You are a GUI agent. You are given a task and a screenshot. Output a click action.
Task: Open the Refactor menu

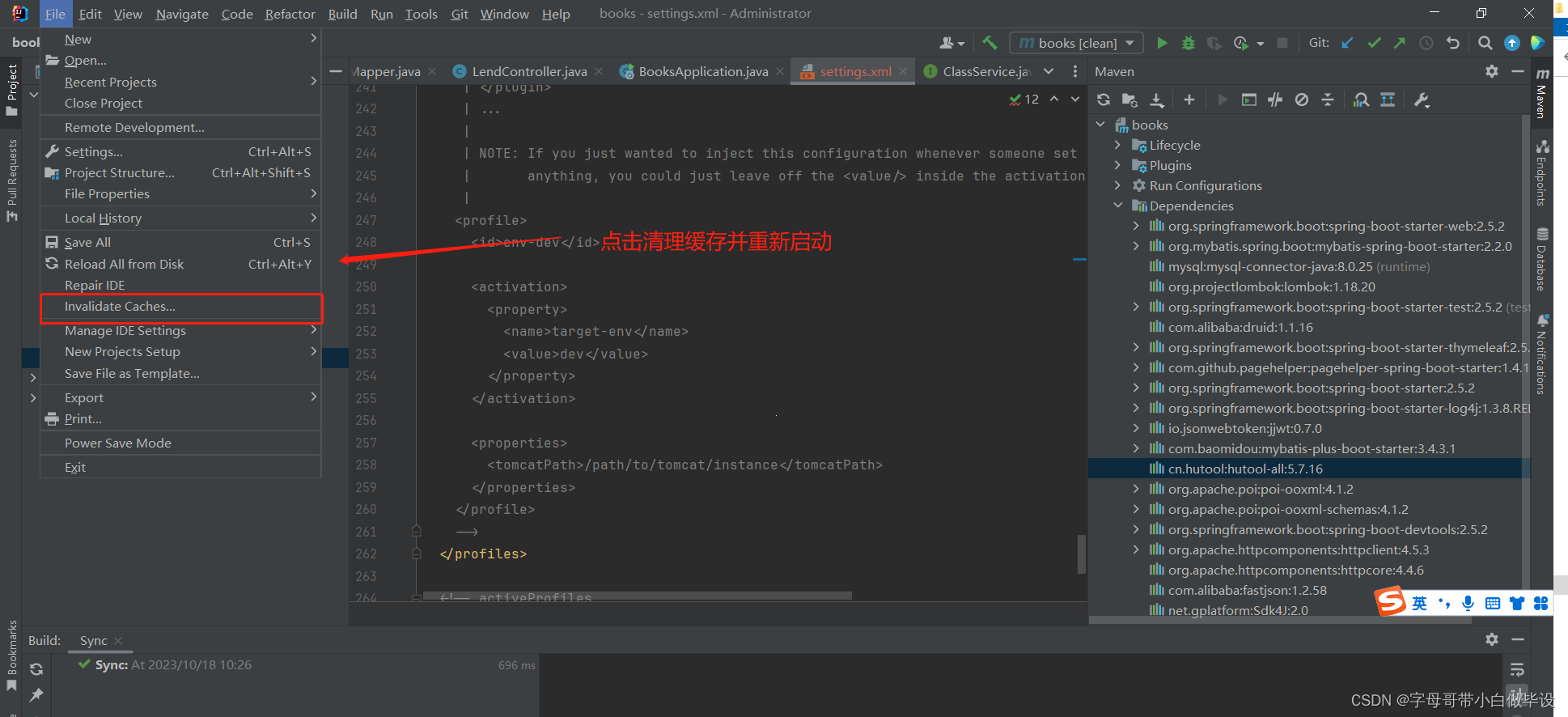(x=290, y=14)
